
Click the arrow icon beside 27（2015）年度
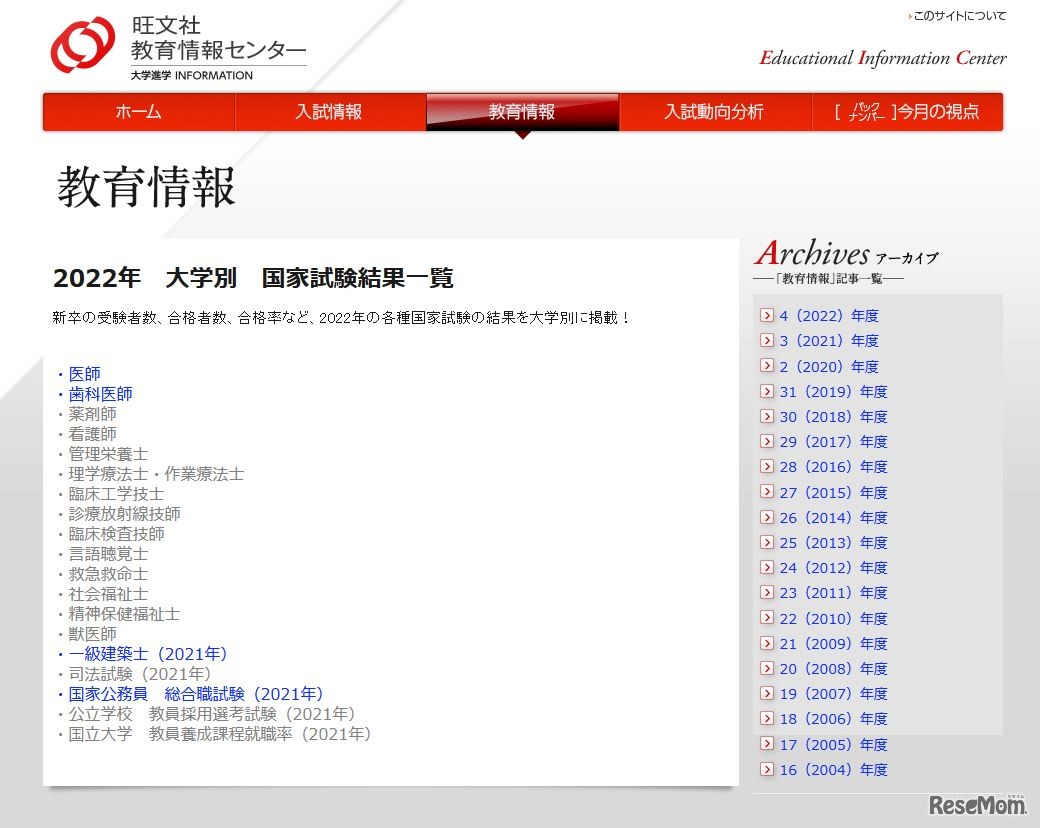[x=768, y=492]
